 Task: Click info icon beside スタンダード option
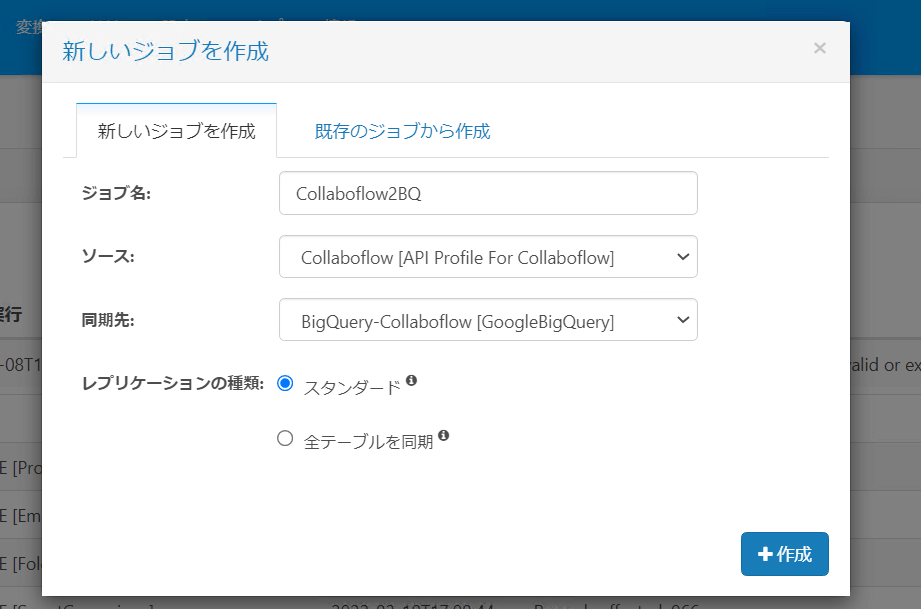pyautogui.click(x=411, y=381)
